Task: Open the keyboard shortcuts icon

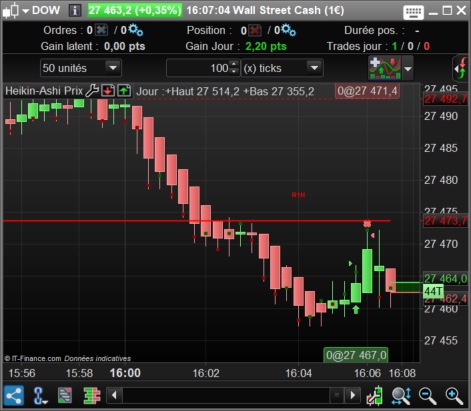Action: (x=413, y=12)
